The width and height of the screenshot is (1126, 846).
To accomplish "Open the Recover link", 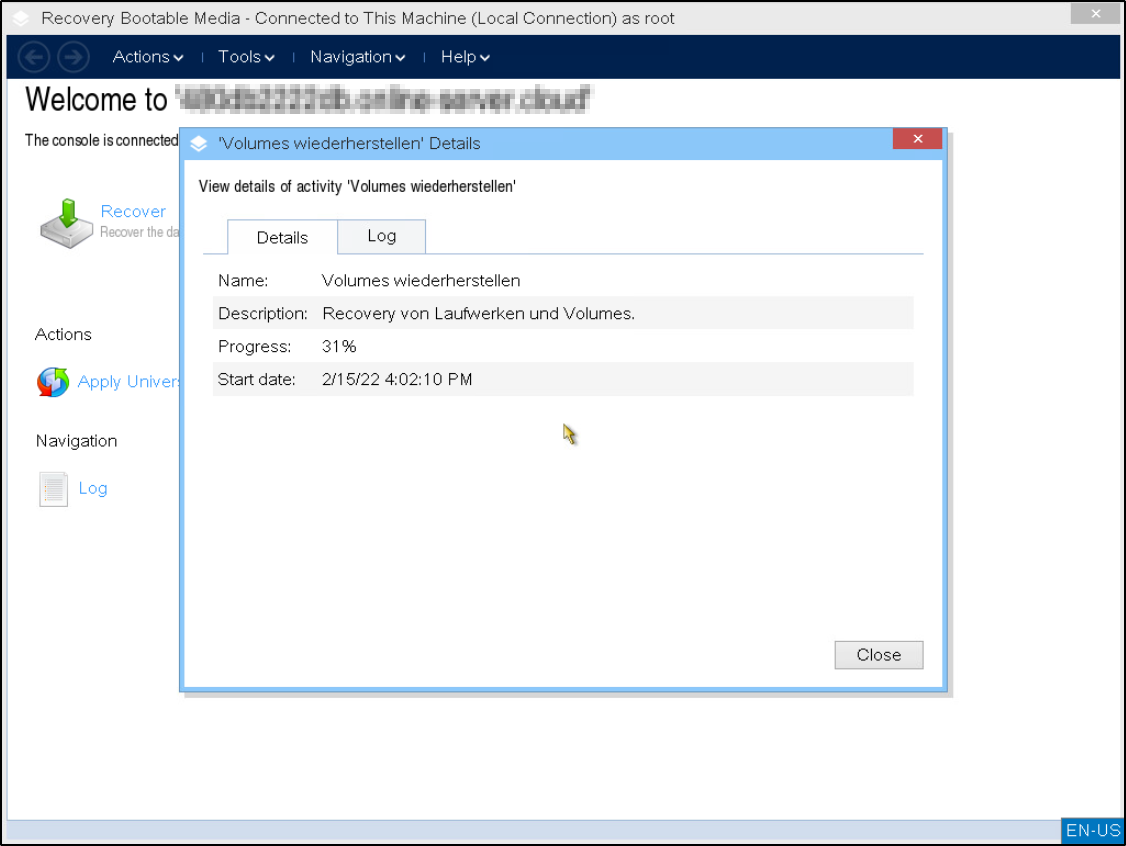I will coord(133,211).
